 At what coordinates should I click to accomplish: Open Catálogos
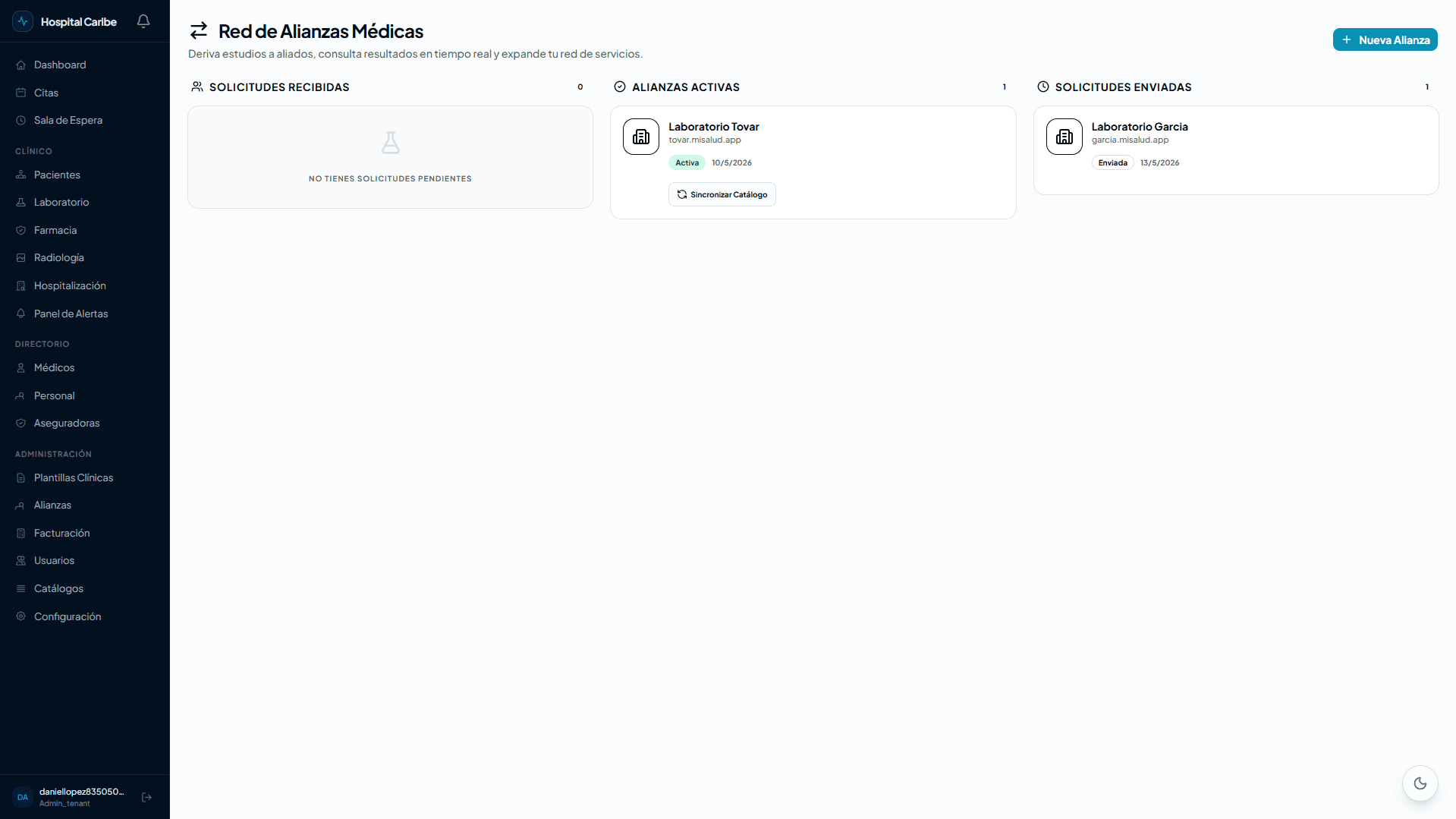pos(85,589)
